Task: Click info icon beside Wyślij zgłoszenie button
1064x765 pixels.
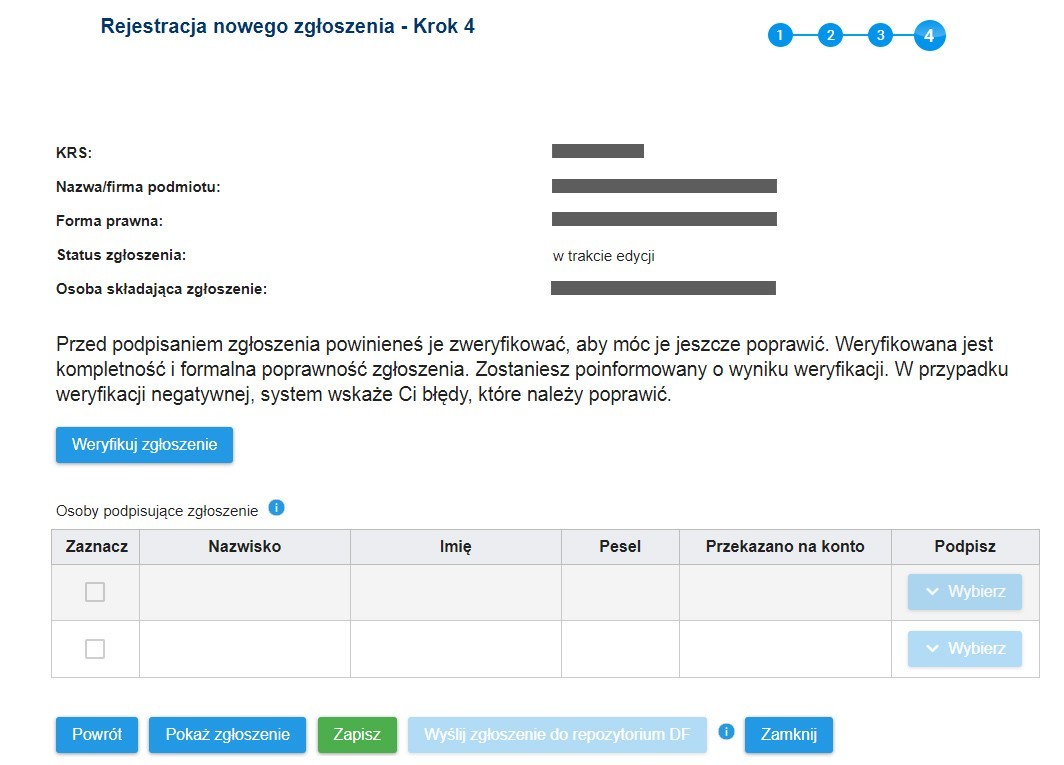Action: tap(726, 732)
